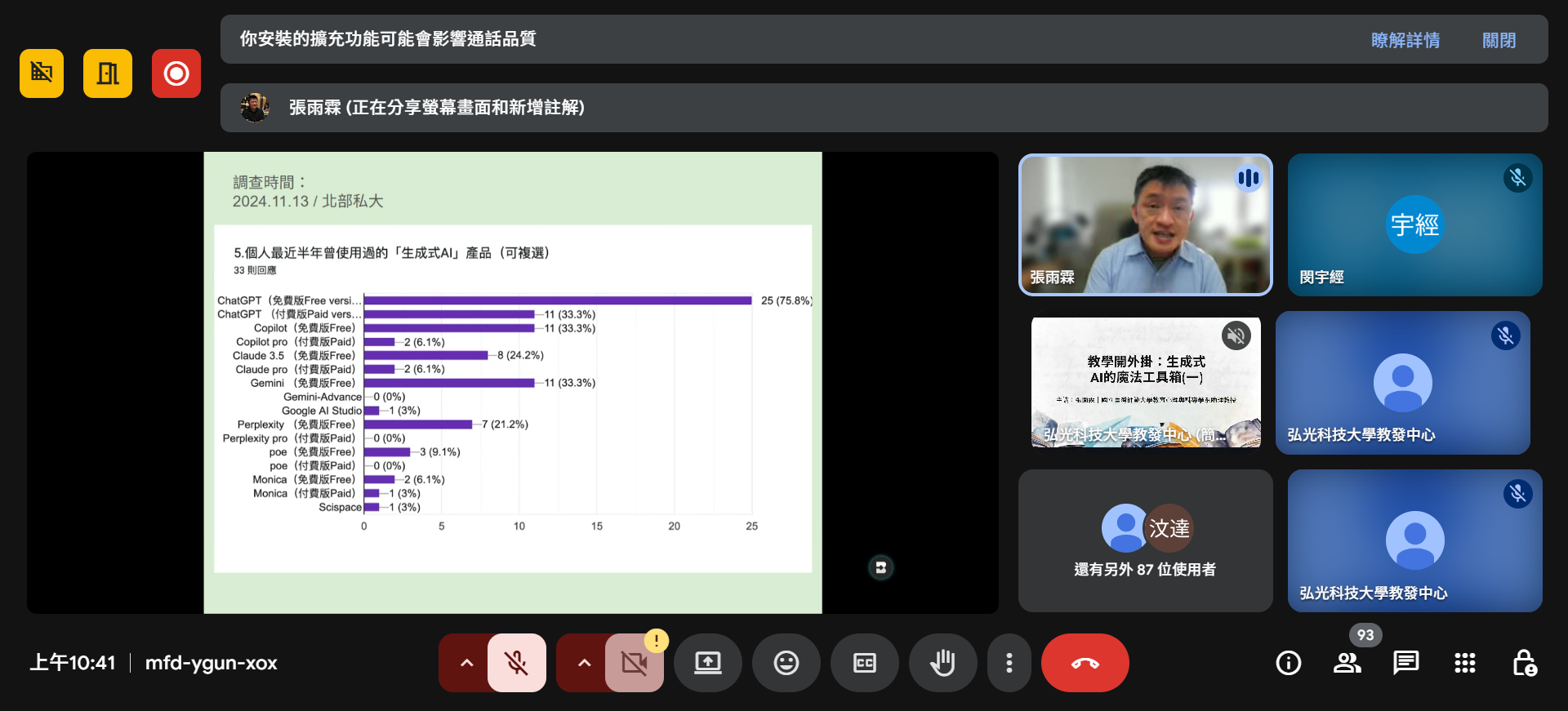The image size is (1568, 711).
Task: Open the activities grid icon
Action: 1465,663
